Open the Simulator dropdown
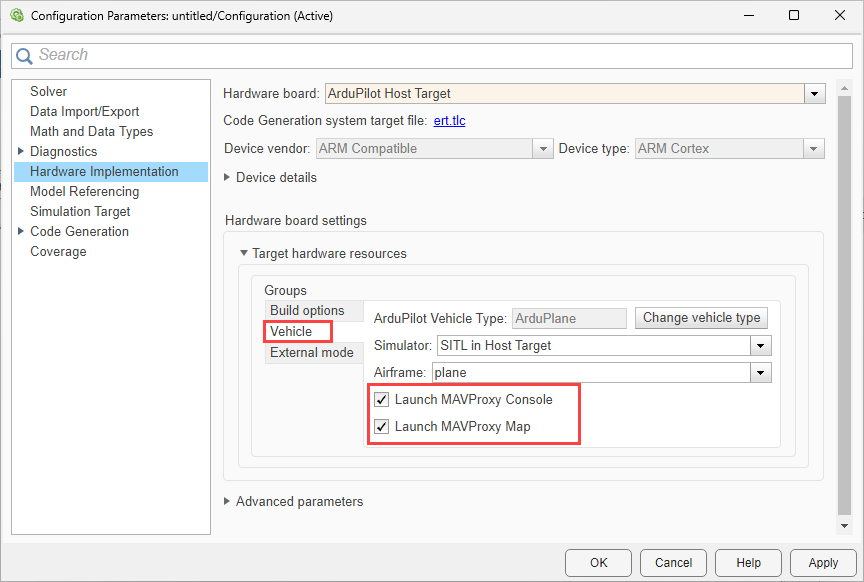Viewport: 864px width, 582px height. [761, 346]
